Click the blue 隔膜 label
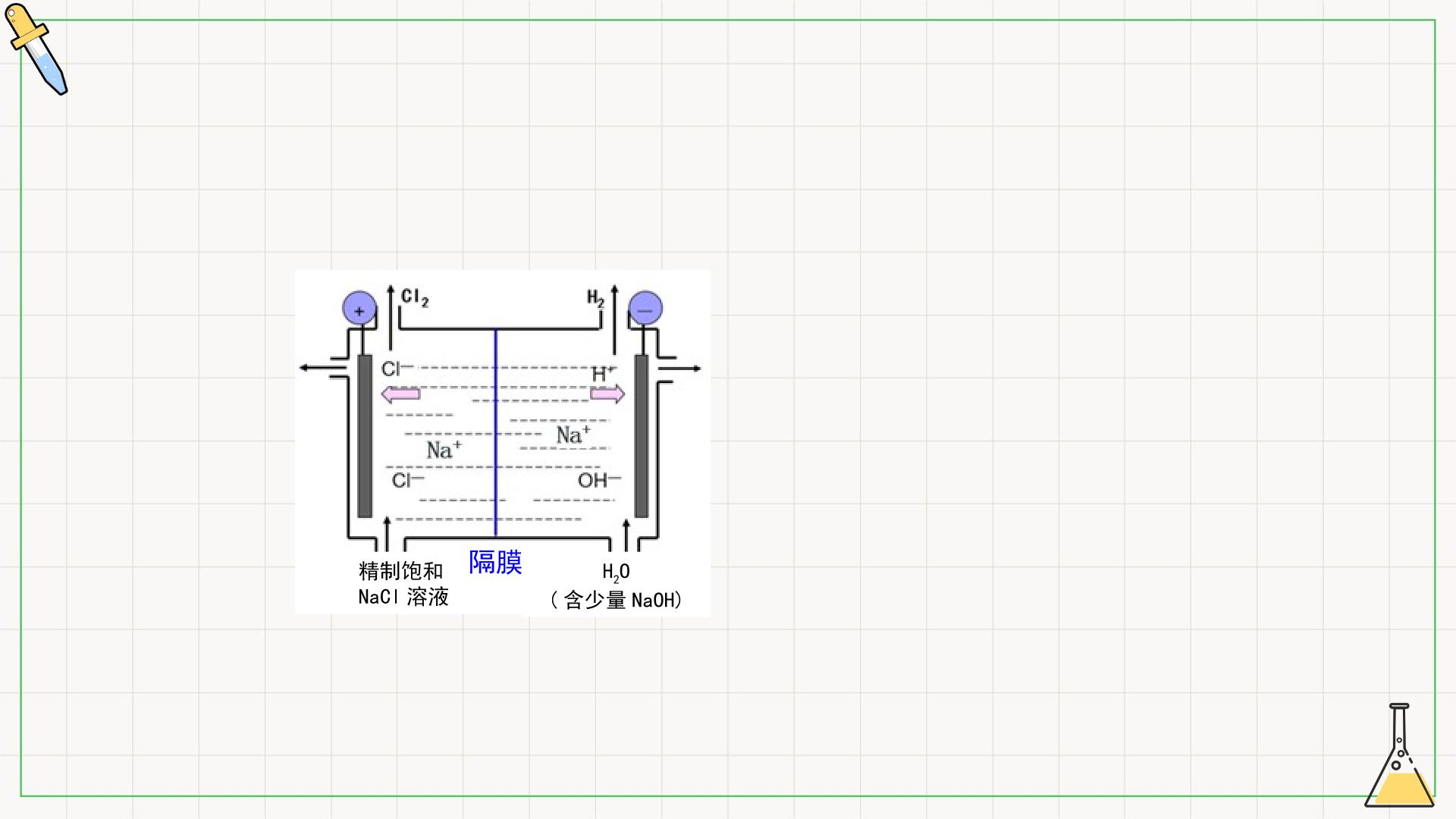The width and height of the screenshot is (1456, 819). click(x=495, y=562)
